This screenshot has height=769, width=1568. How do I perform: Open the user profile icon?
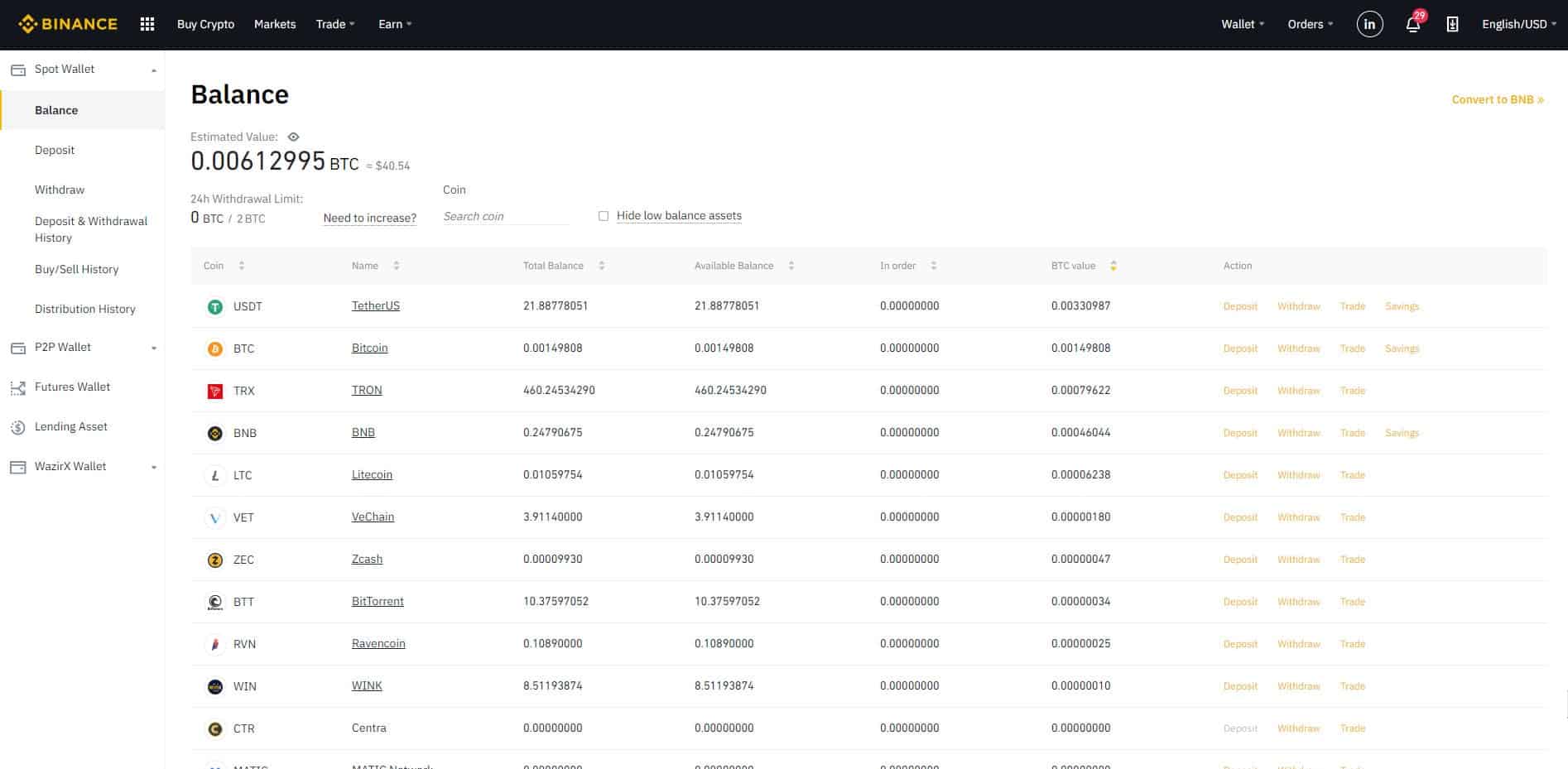1369,24
